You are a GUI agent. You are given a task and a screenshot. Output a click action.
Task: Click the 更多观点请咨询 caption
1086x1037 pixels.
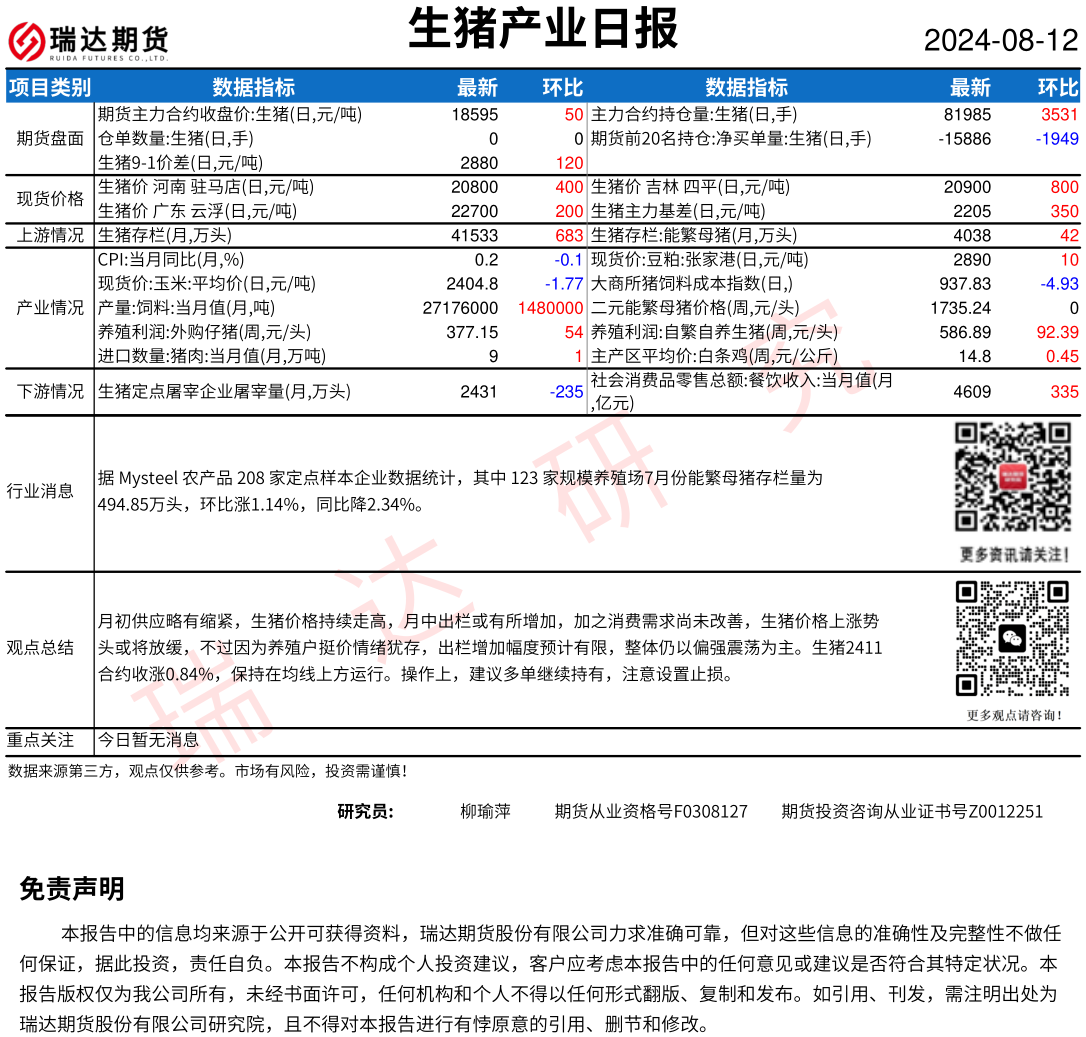pos(1014,715)
